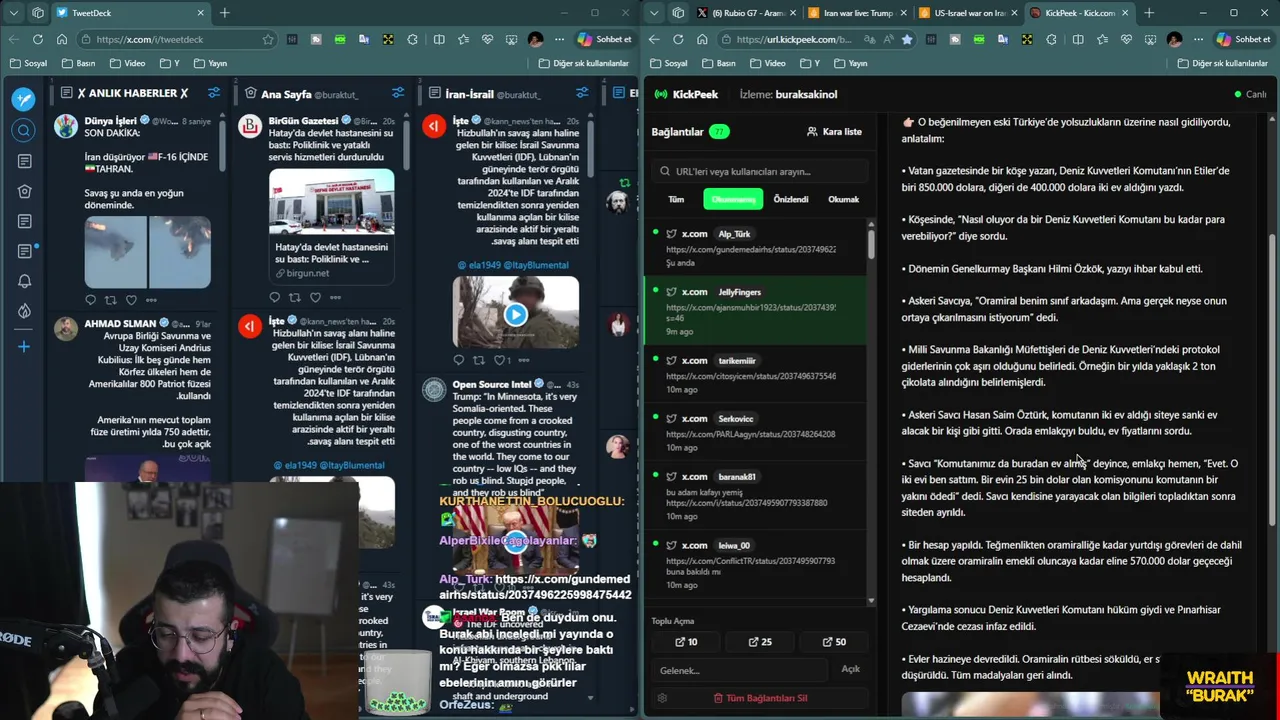Open extensions puzzle icon in KickPeek browser
Image resolution: width=1280 pixels, height=720 pixels.
(x=1052, y=39)
